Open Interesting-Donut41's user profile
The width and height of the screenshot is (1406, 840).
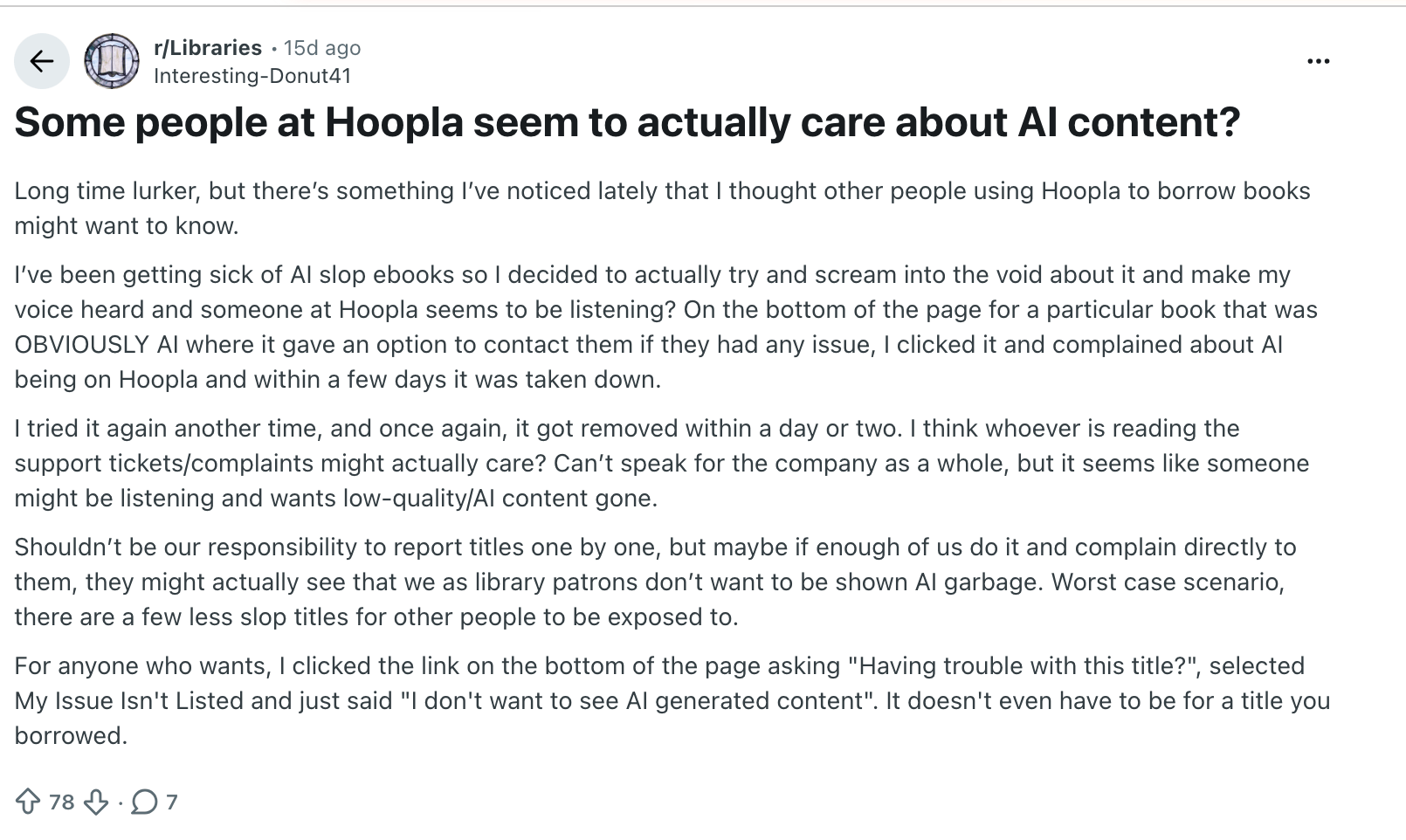coord(252,77)
